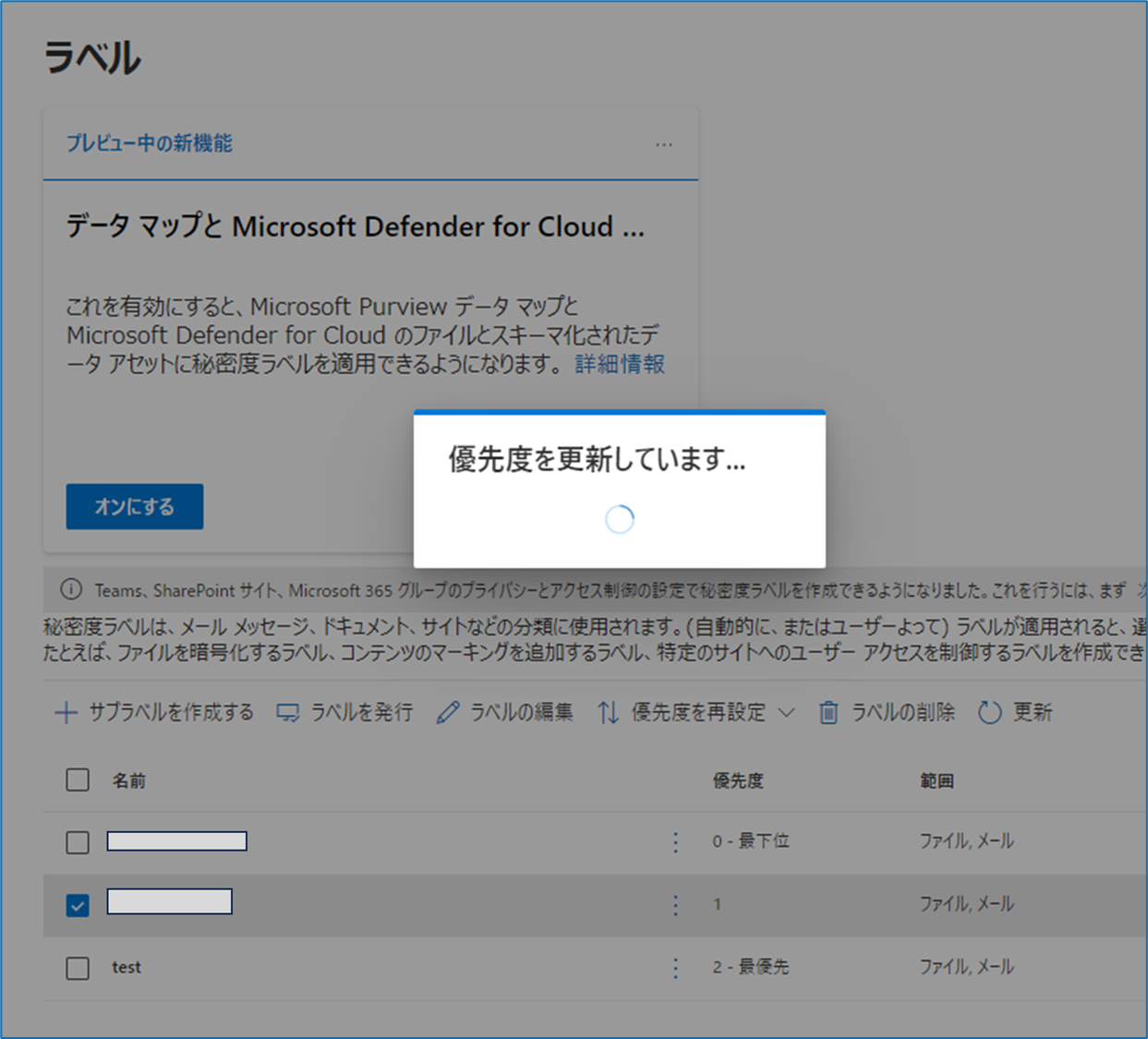This screenshot has width=1148, height=1039.
Task: Check the box in the 0 - 最下位 row
Action: click(x=78, y=842)
